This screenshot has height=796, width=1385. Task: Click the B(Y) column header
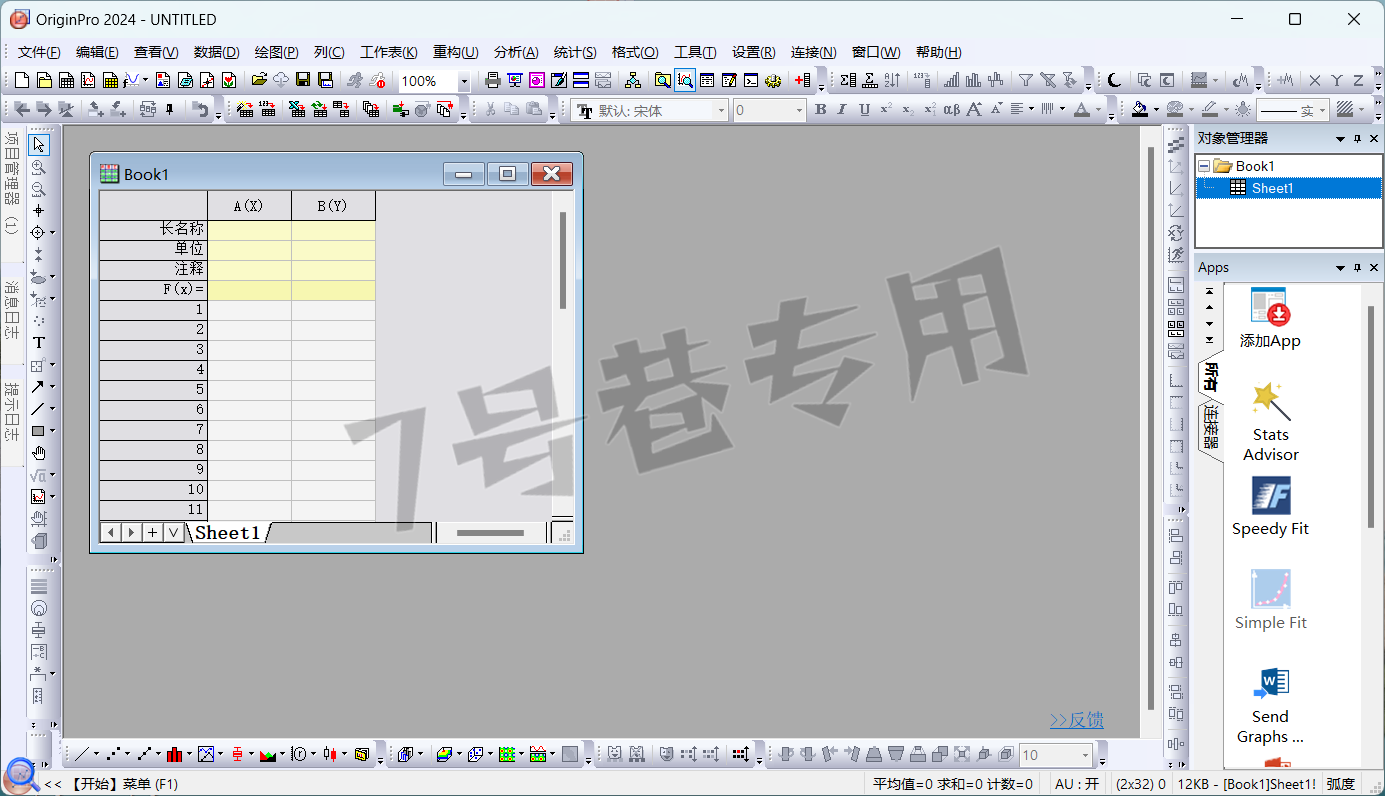coord(333,206)
